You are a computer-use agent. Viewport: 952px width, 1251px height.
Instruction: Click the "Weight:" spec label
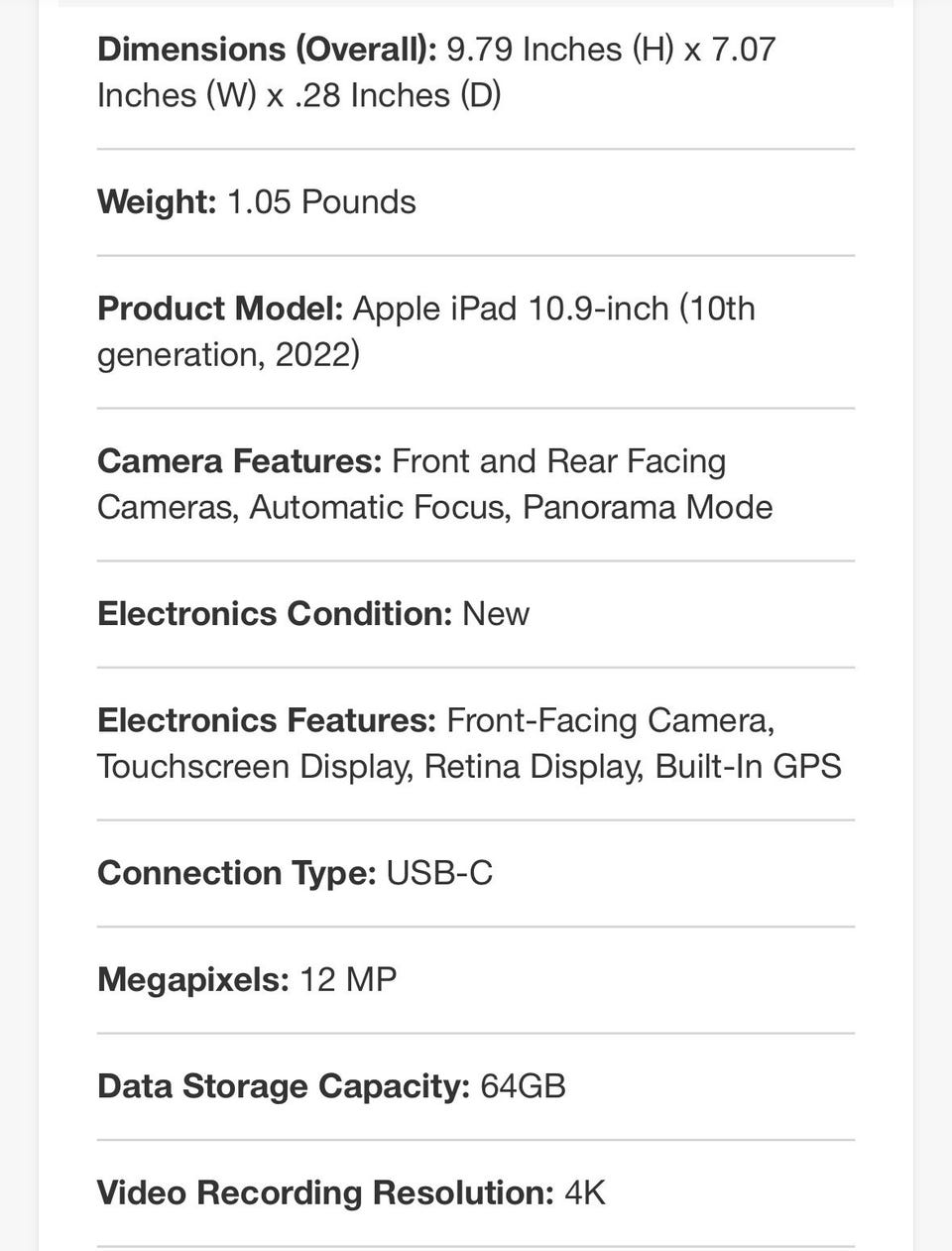(x=157, y=201)
